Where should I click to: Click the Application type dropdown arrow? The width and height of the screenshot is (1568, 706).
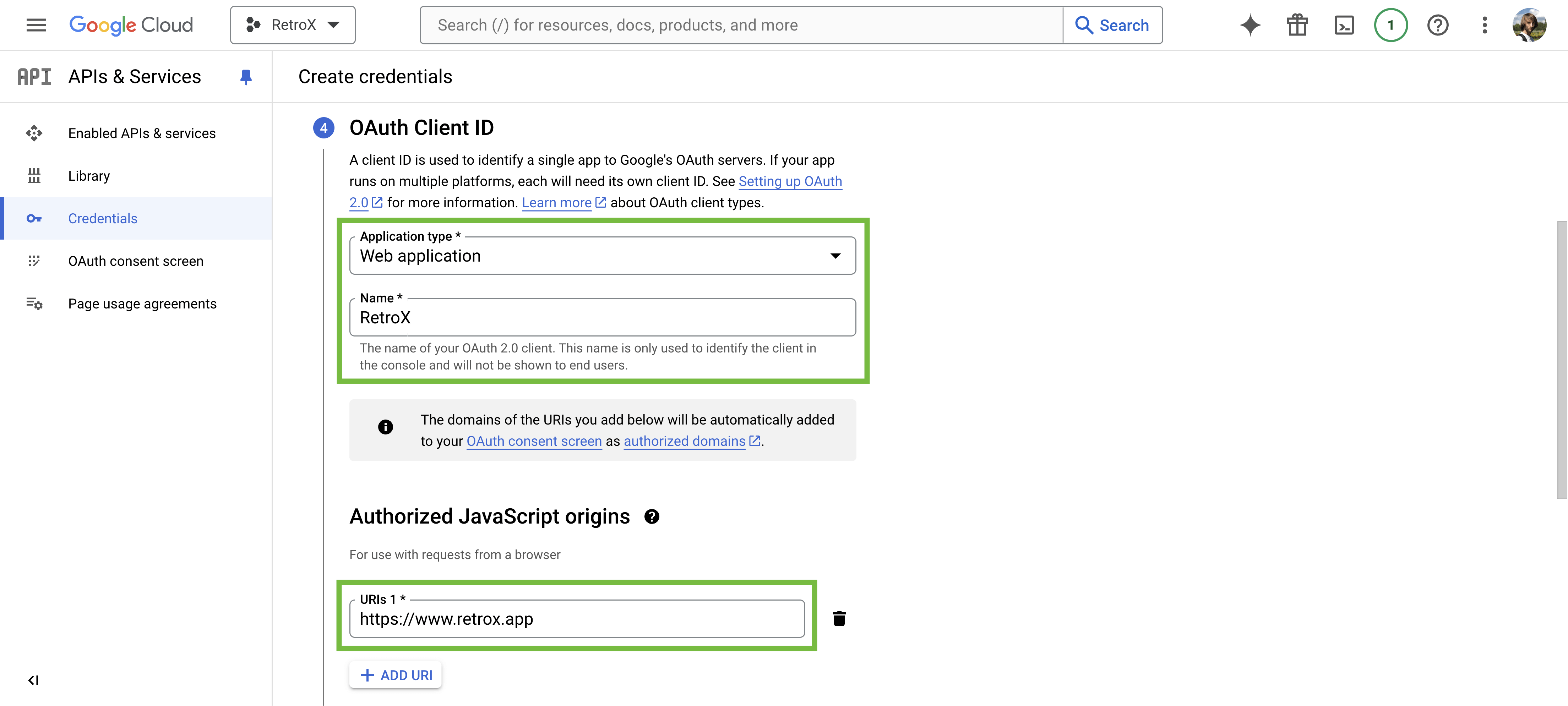[836, 256]
